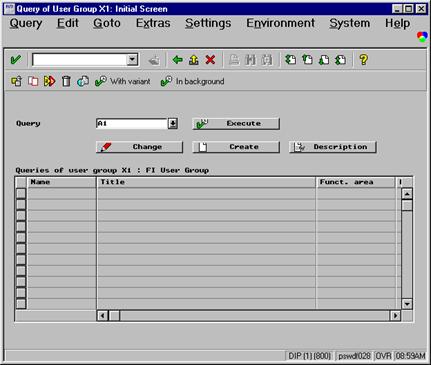Select the topmost row selector in queries table
431x365 pixels.
pyautogui.click(x=21, y=193)
